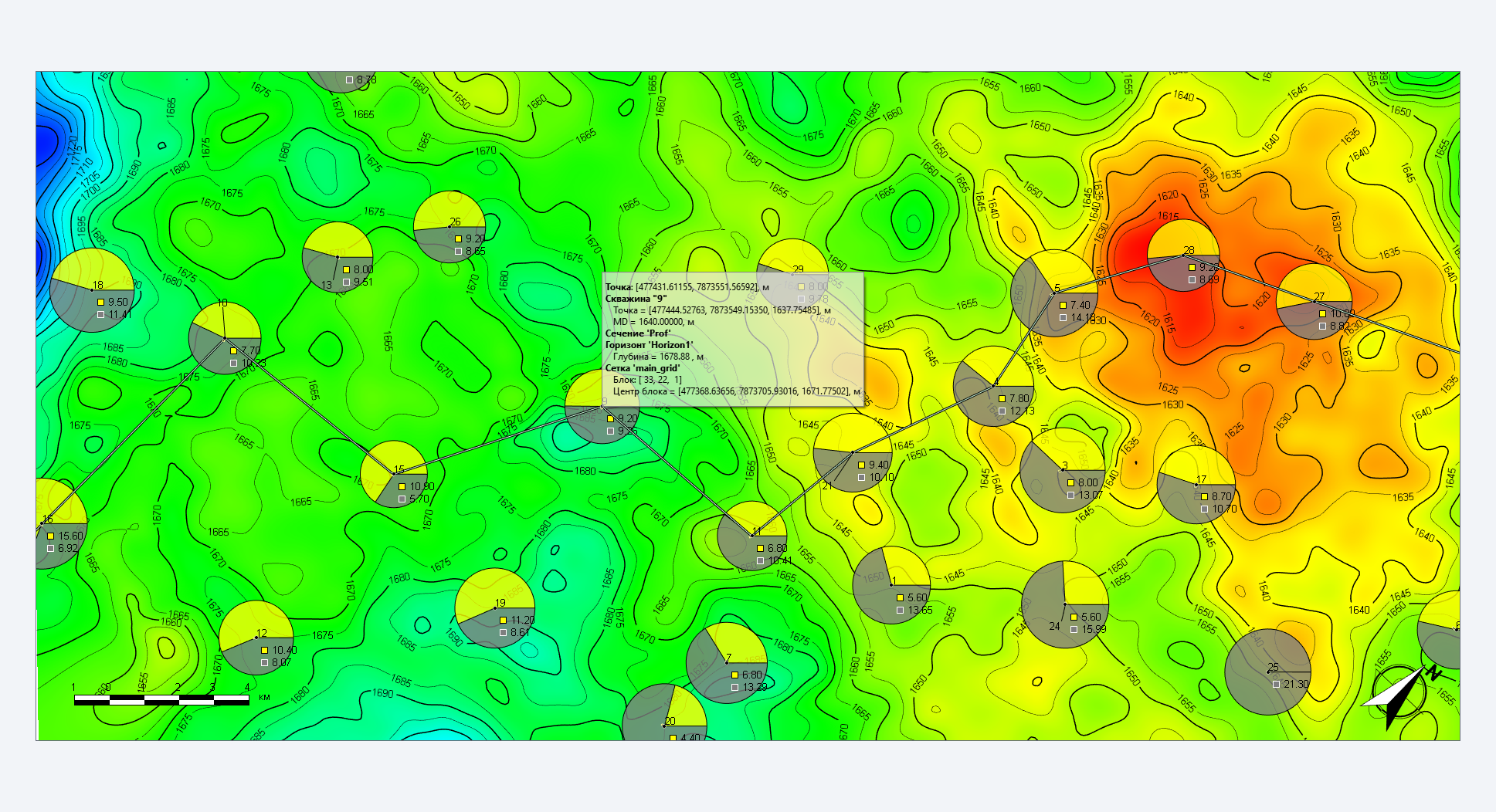
Task: Click value 8.61 of well 19
Action: tap(520, 632)
